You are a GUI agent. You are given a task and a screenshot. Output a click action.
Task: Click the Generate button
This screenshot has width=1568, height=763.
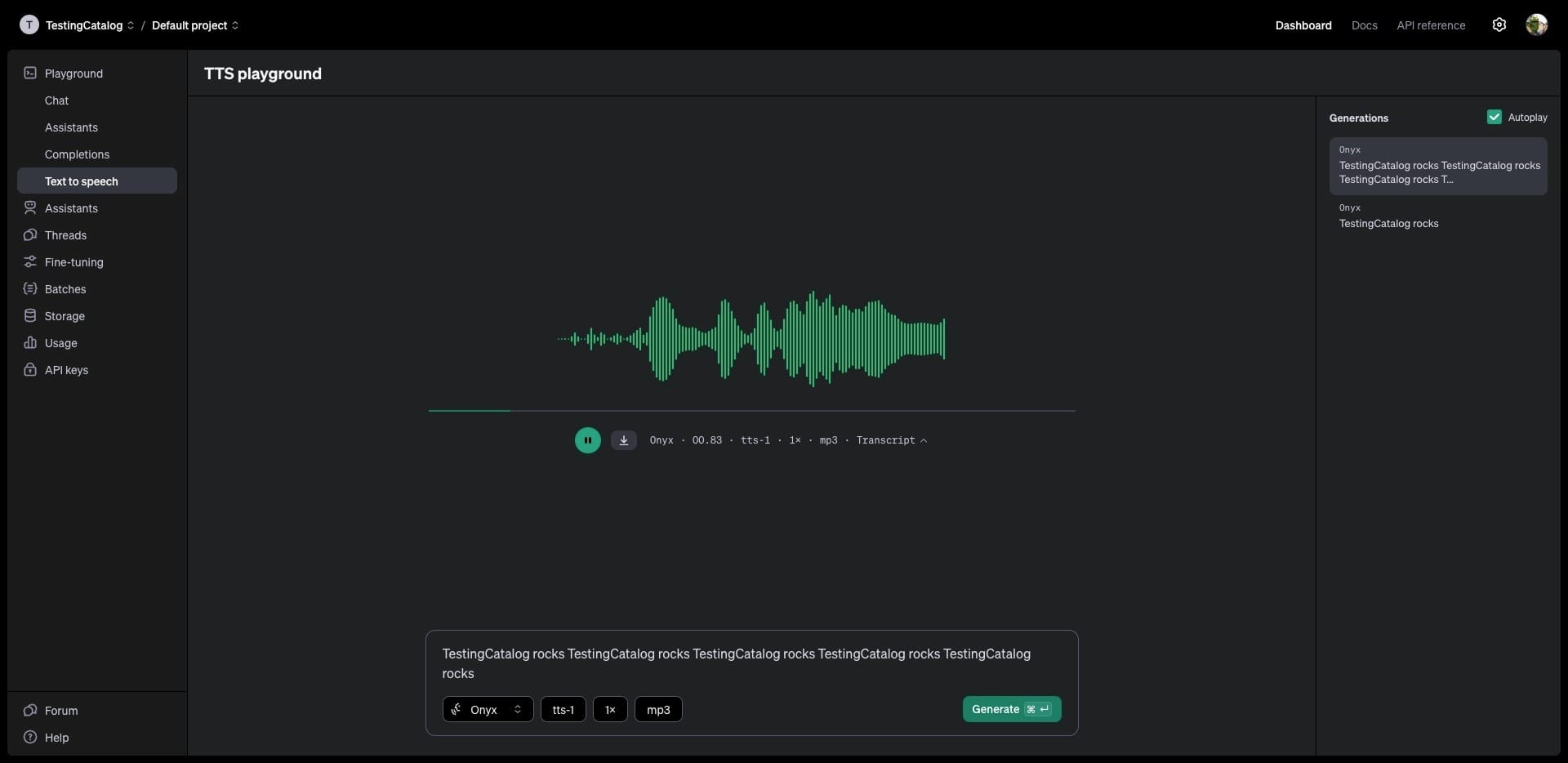pyautogui.click(x=1011, y=709)
